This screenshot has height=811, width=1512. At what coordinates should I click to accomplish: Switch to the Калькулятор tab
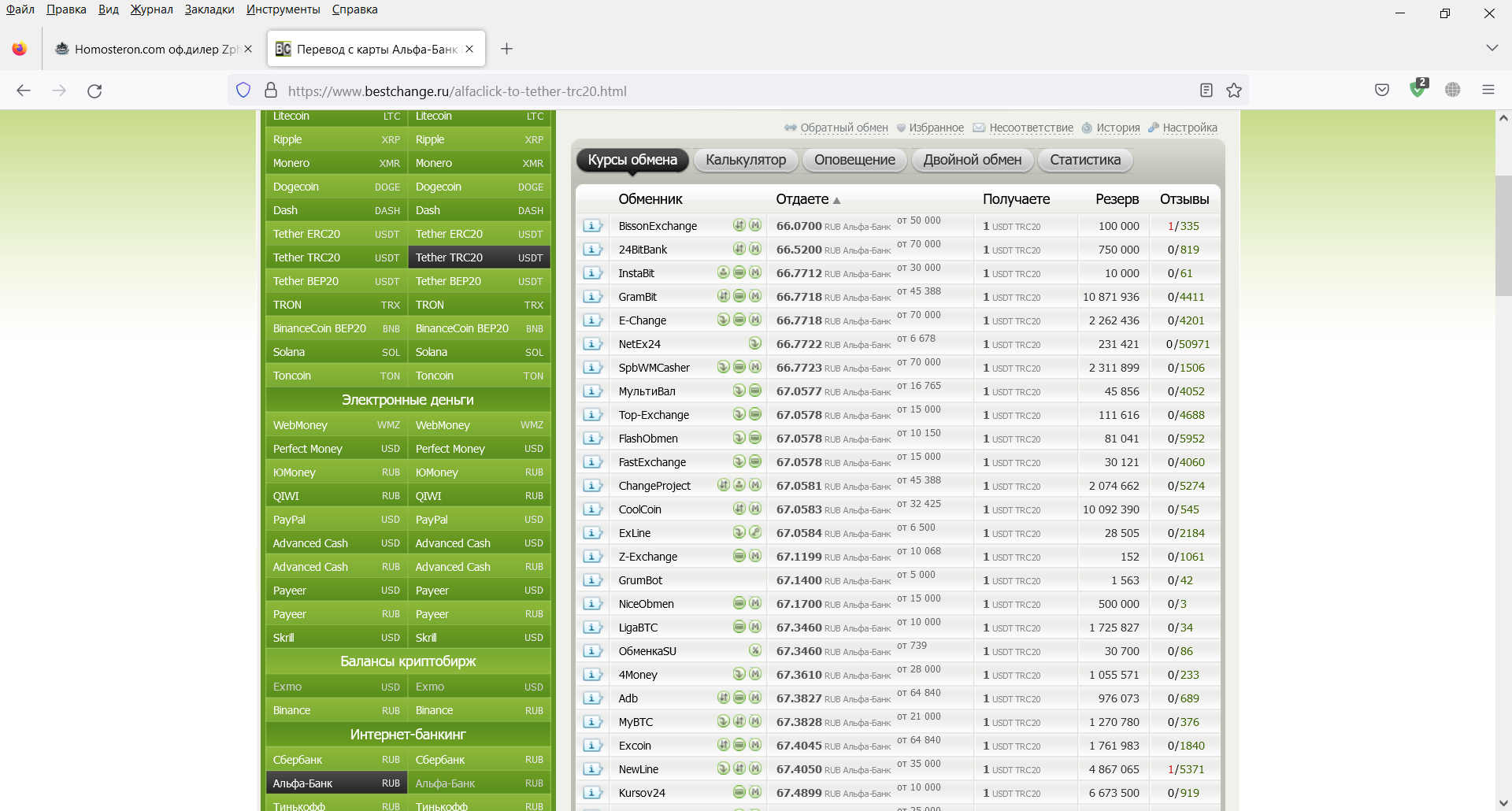click(x=745, y=160)
